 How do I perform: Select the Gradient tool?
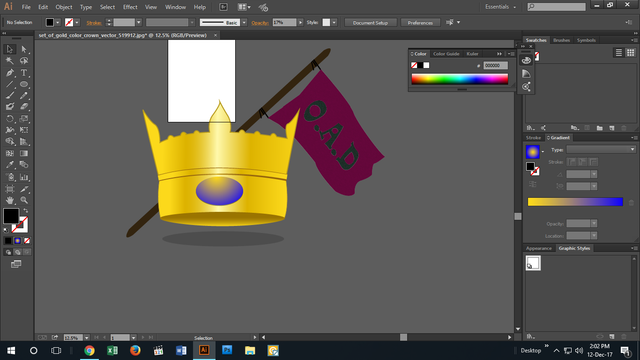click(24, 153)
